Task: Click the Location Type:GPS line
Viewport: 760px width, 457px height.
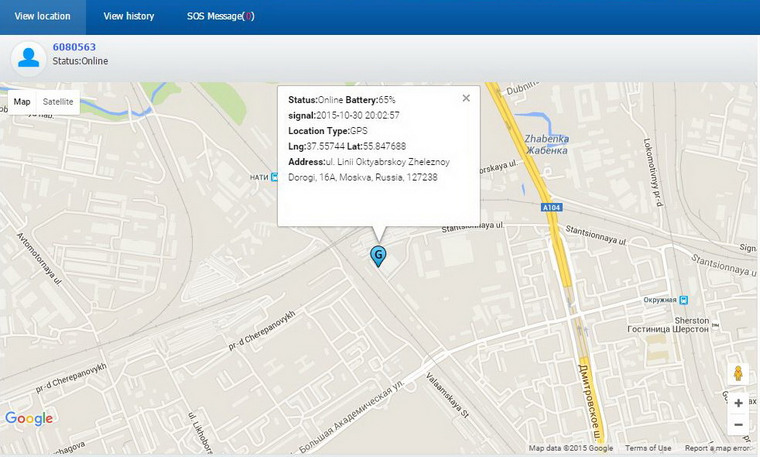Action: point(328,131)
